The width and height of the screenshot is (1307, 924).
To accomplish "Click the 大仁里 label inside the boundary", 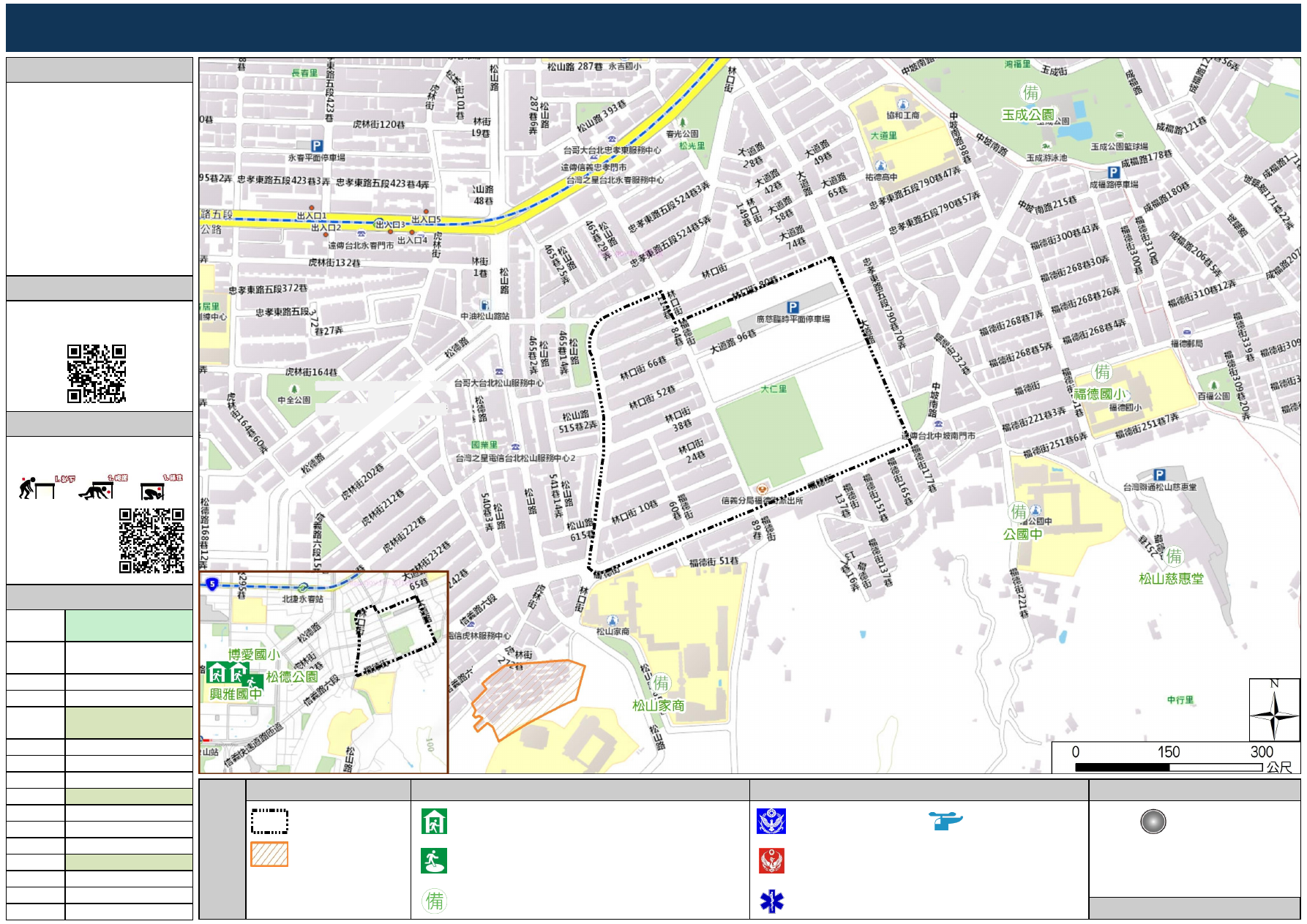I will 774,388.
